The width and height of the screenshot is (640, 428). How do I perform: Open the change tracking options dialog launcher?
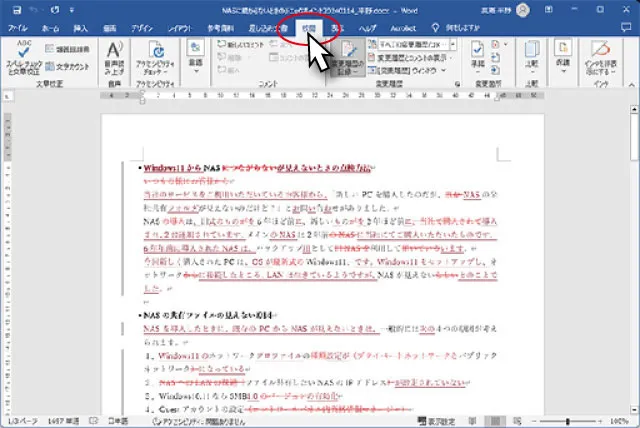click(x=458, y=84)
